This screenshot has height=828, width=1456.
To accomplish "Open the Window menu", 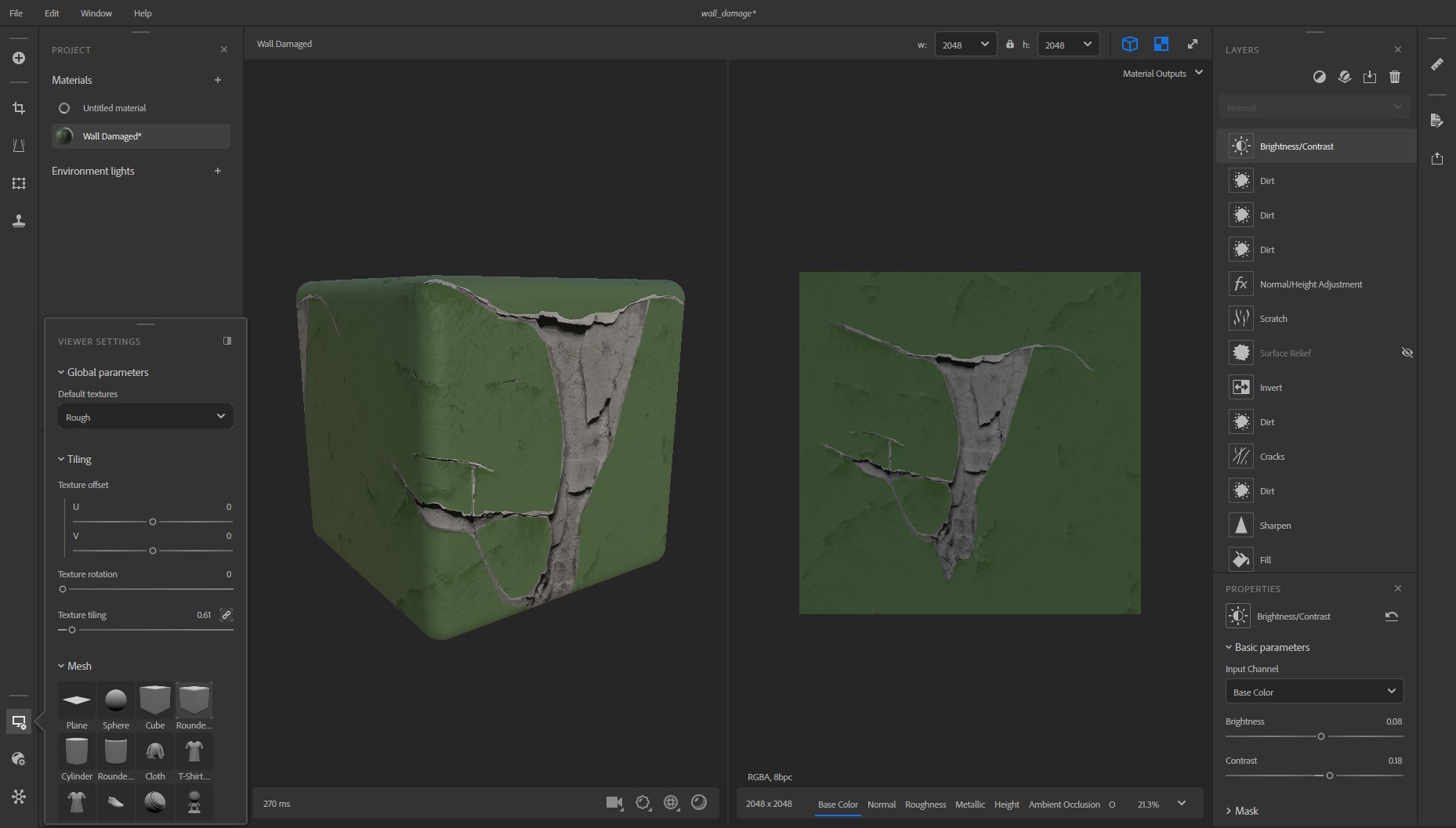I will pos(96,13).
